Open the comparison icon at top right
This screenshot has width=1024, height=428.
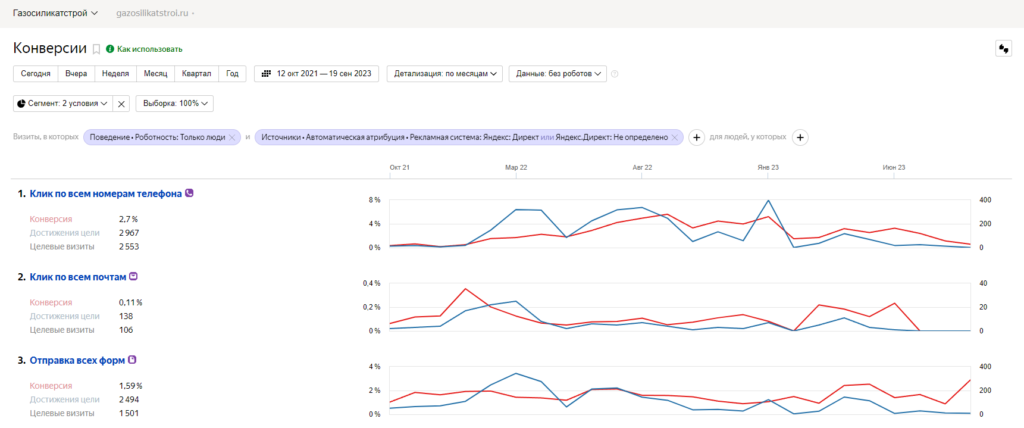tap(1002, 48)
